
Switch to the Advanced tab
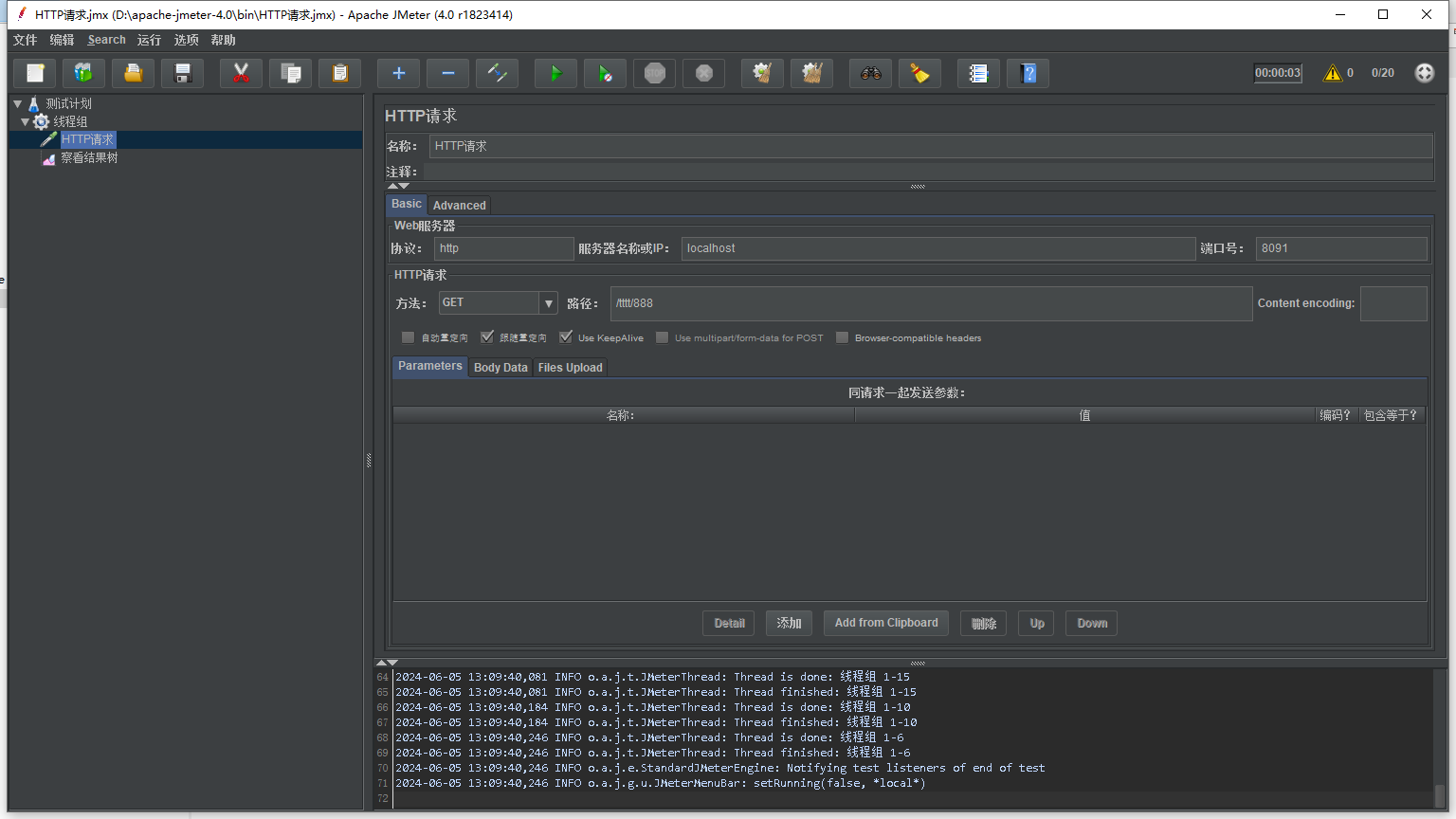pyautogui.click(x=459, y=206)
